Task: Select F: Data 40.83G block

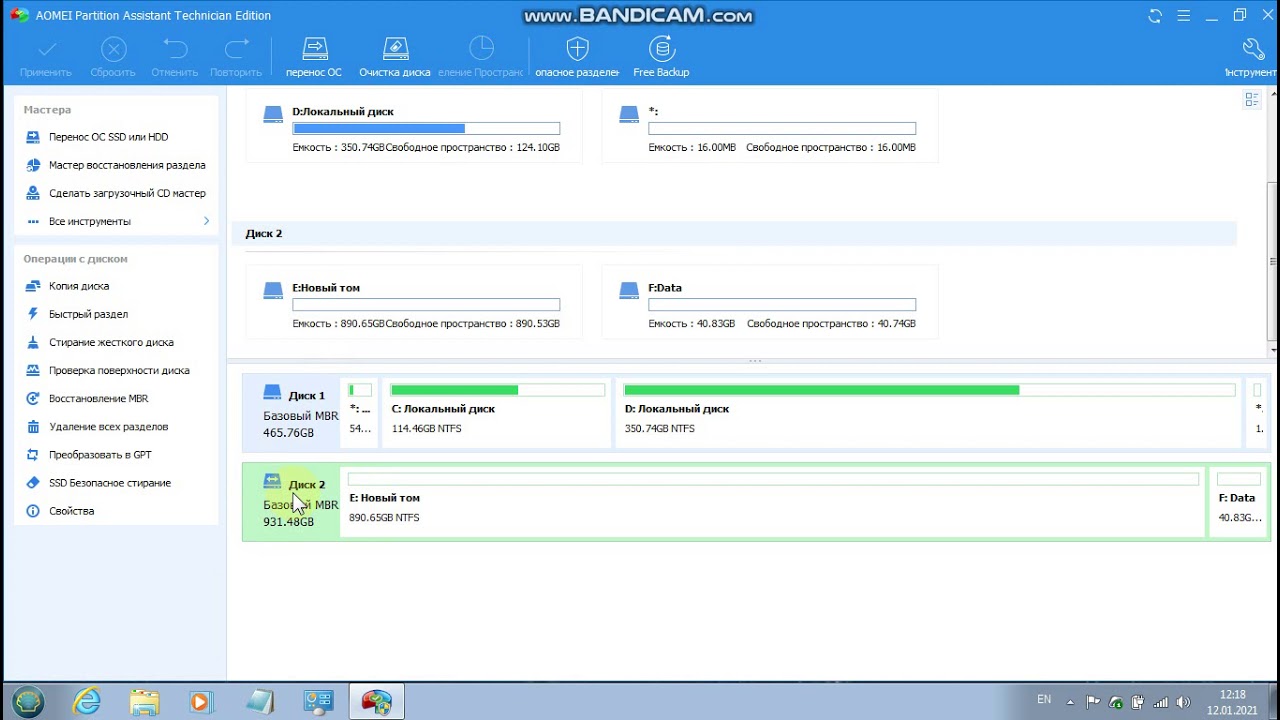Action: coord(1239,502)
